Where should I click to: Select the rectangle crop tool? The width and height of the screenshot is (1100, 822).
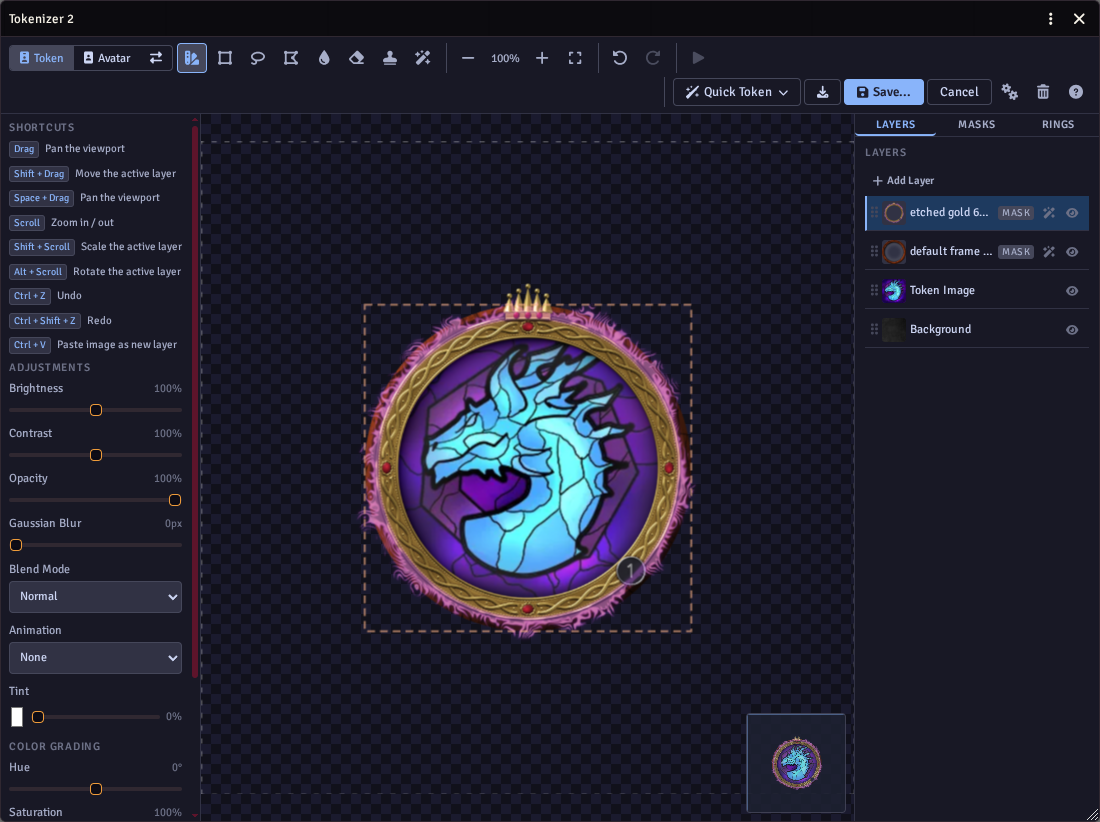(224, 58)
